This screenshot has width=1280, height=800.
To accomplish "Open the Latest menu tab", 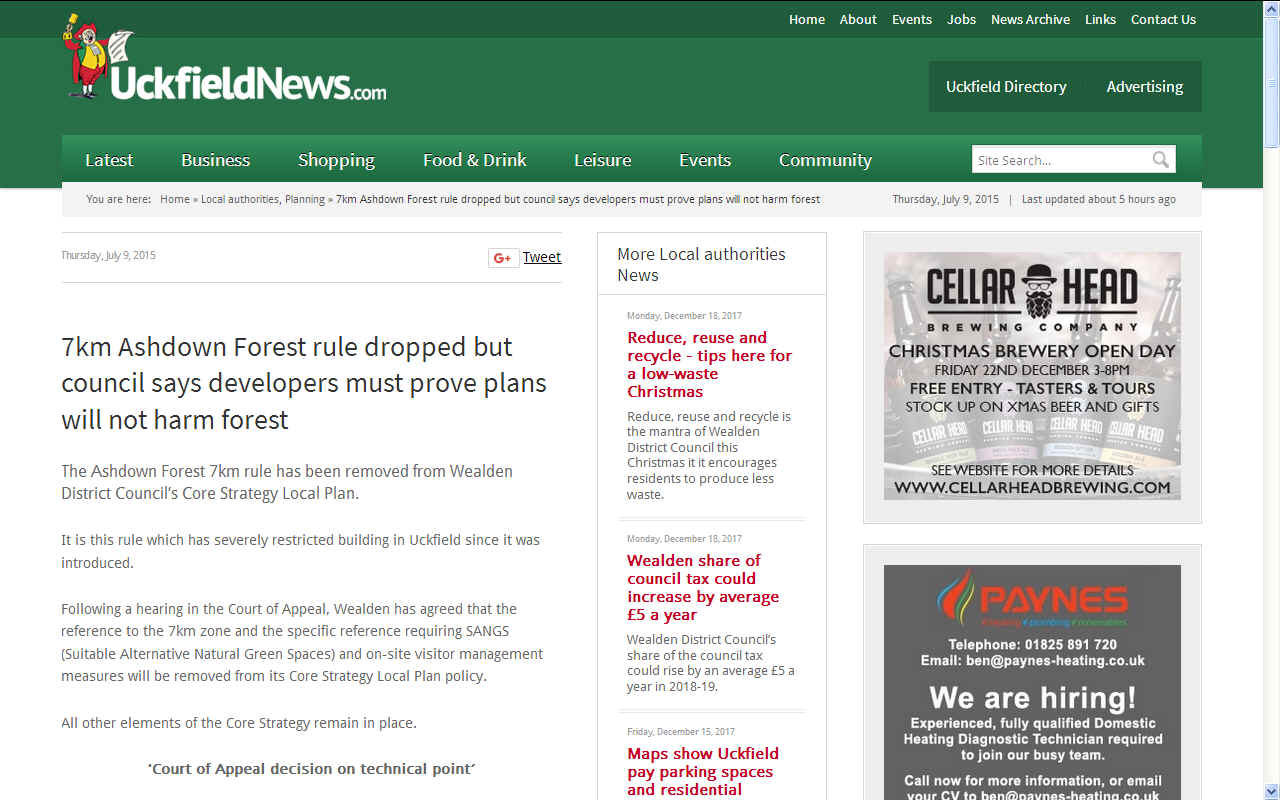I will (x=109, y=160).
